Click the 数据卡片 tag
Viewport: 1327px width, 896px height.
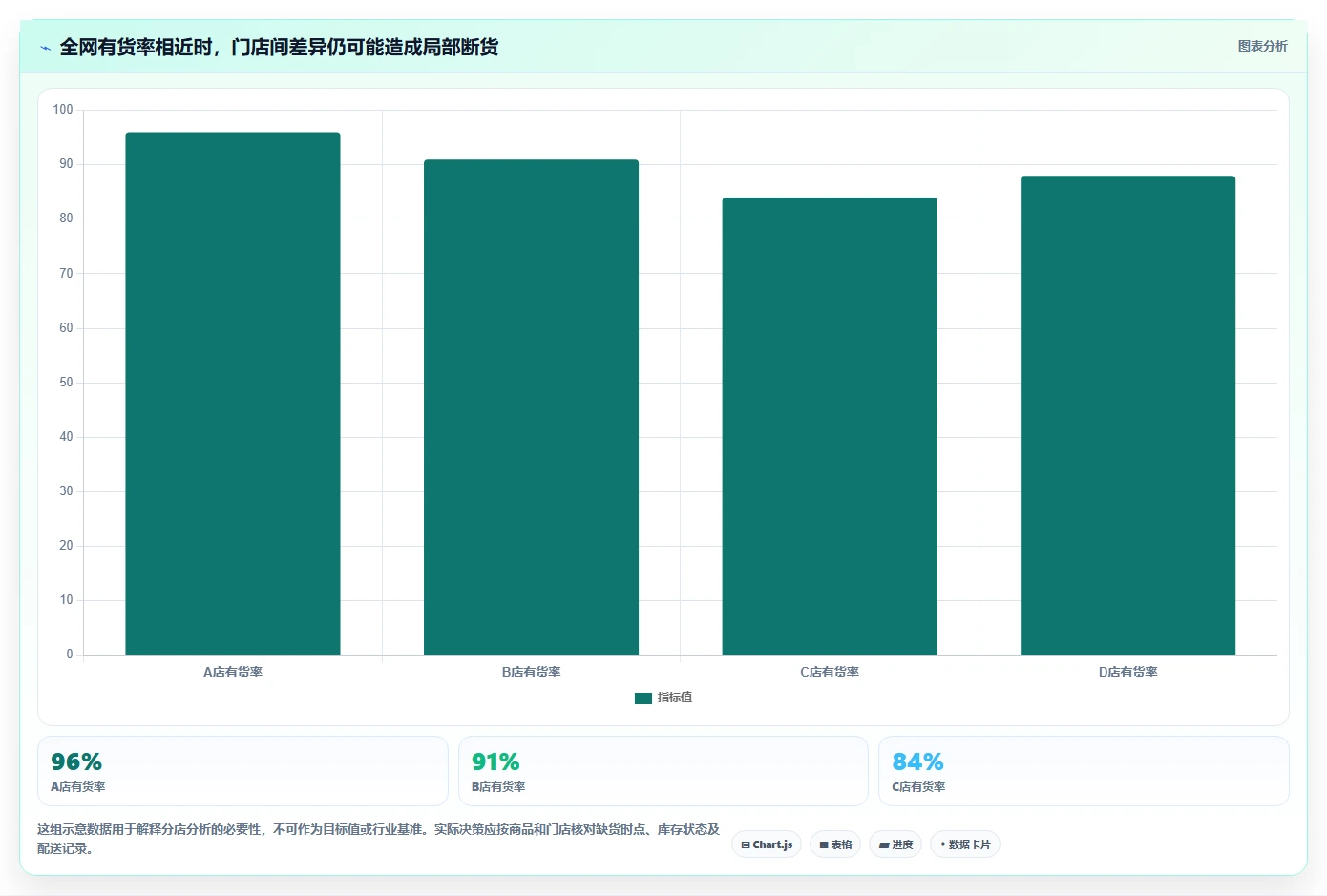pos(965,844)
